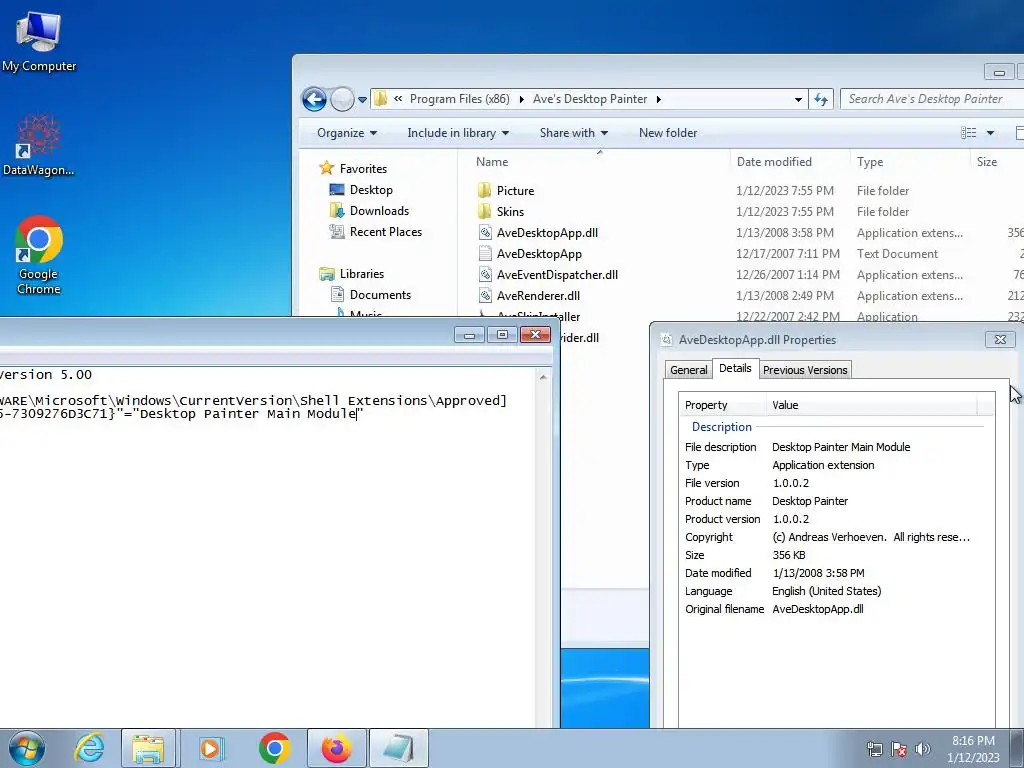Launch Internet Explorer from taskbar

tap(88, 748)
